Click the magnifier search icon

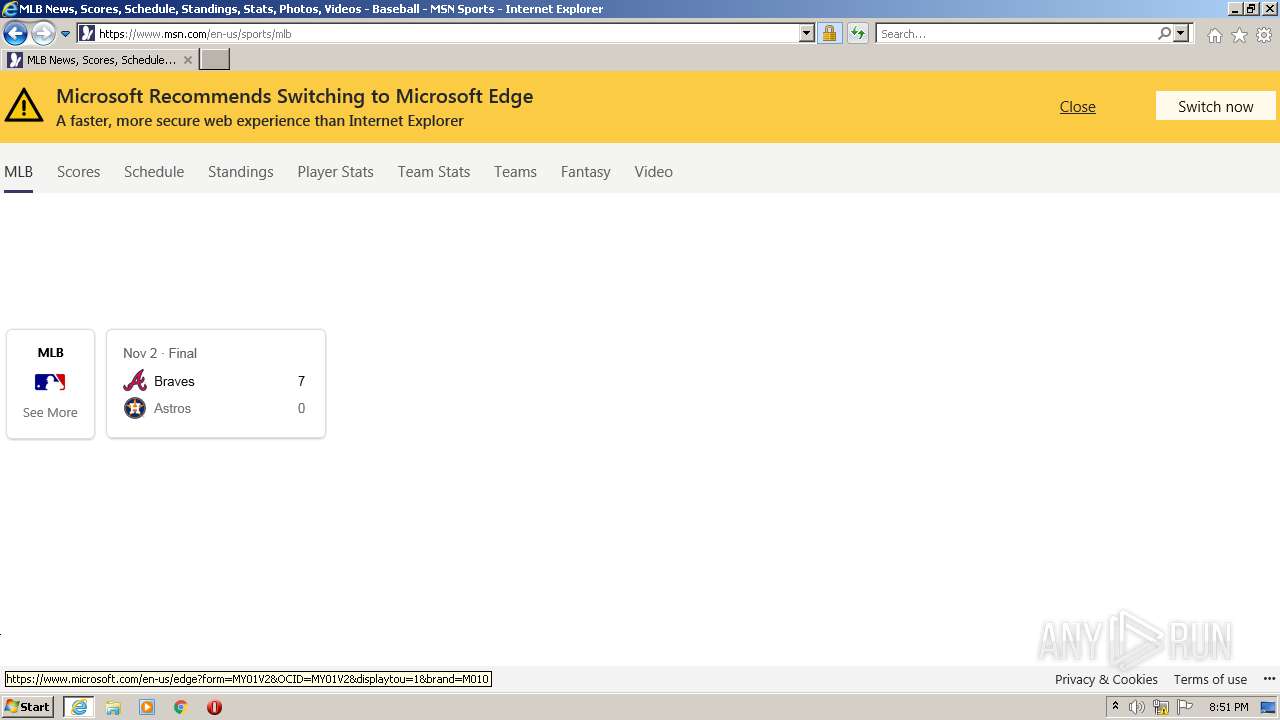click(1164, 34)
